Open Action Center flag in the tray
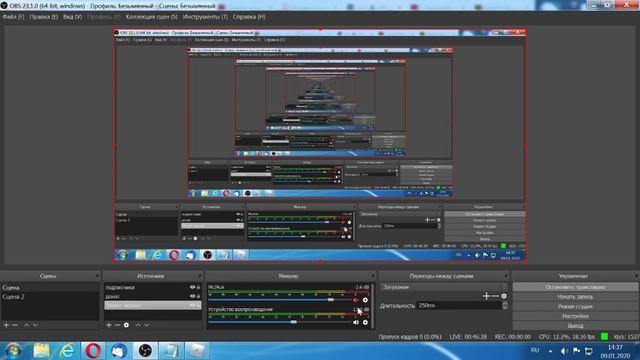640x360 pixels. 576,351
